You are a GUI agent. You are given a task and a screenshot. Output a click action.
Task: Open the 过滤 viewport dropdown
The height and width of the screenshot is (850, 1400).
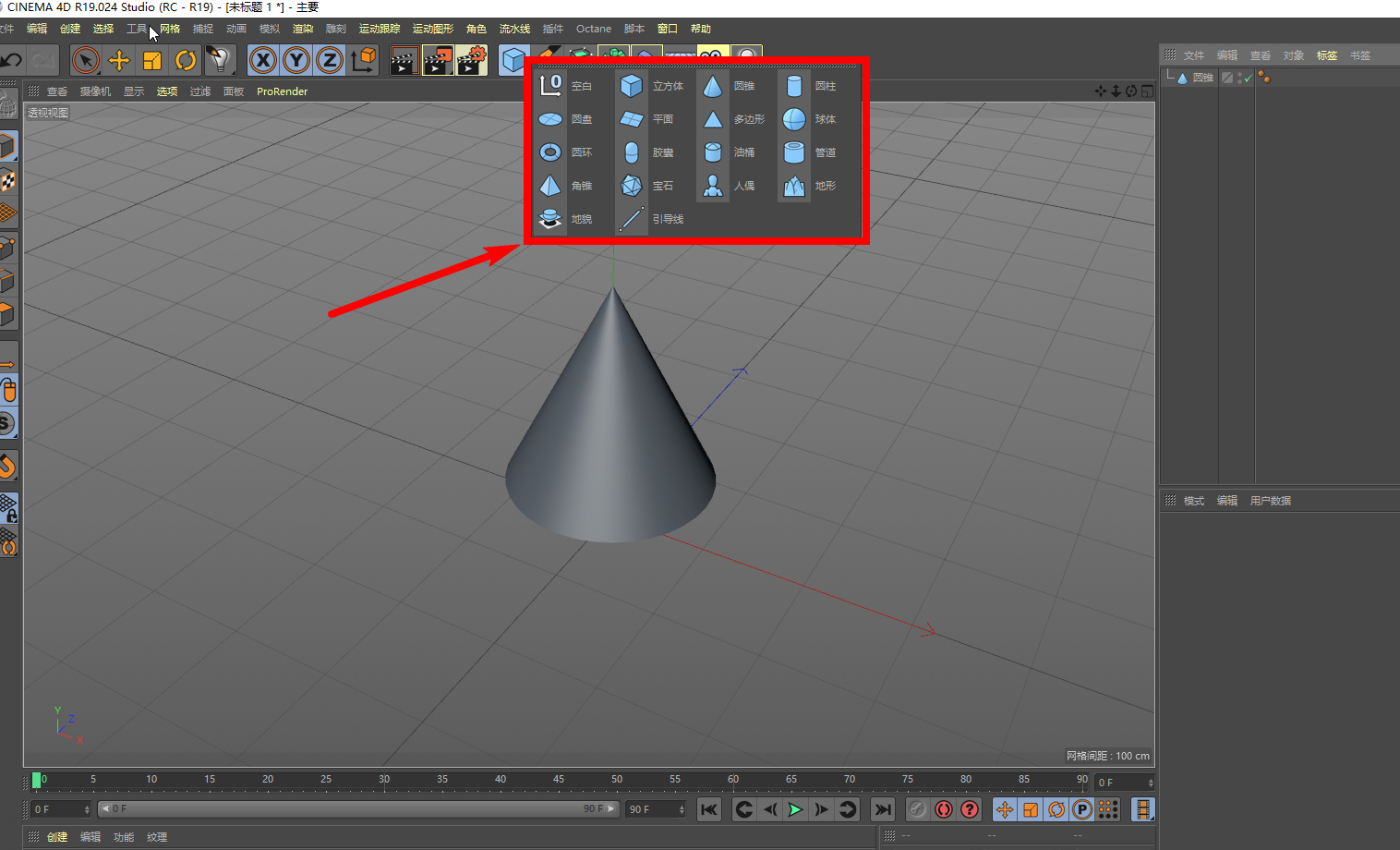(x=200, y=91)
